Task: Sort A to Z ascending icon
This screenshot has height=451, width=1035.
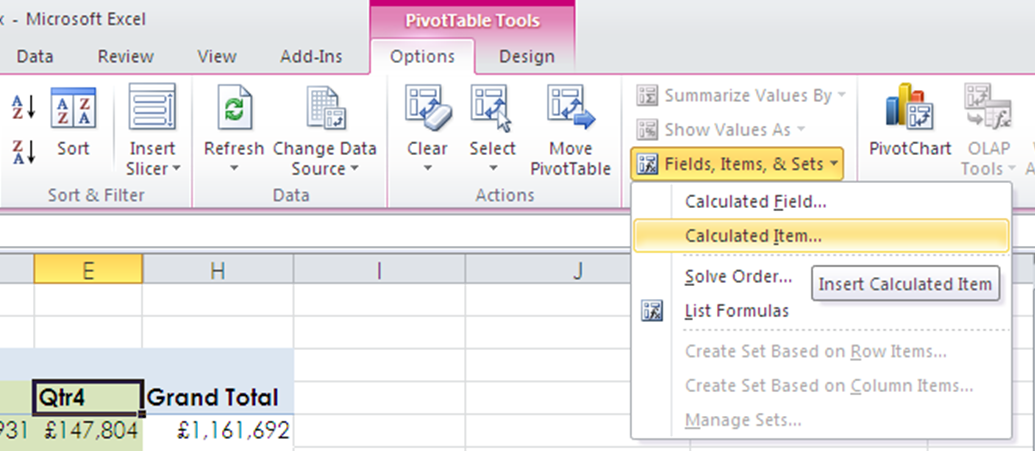Action: pyautogui.click(x=24, y=106)
